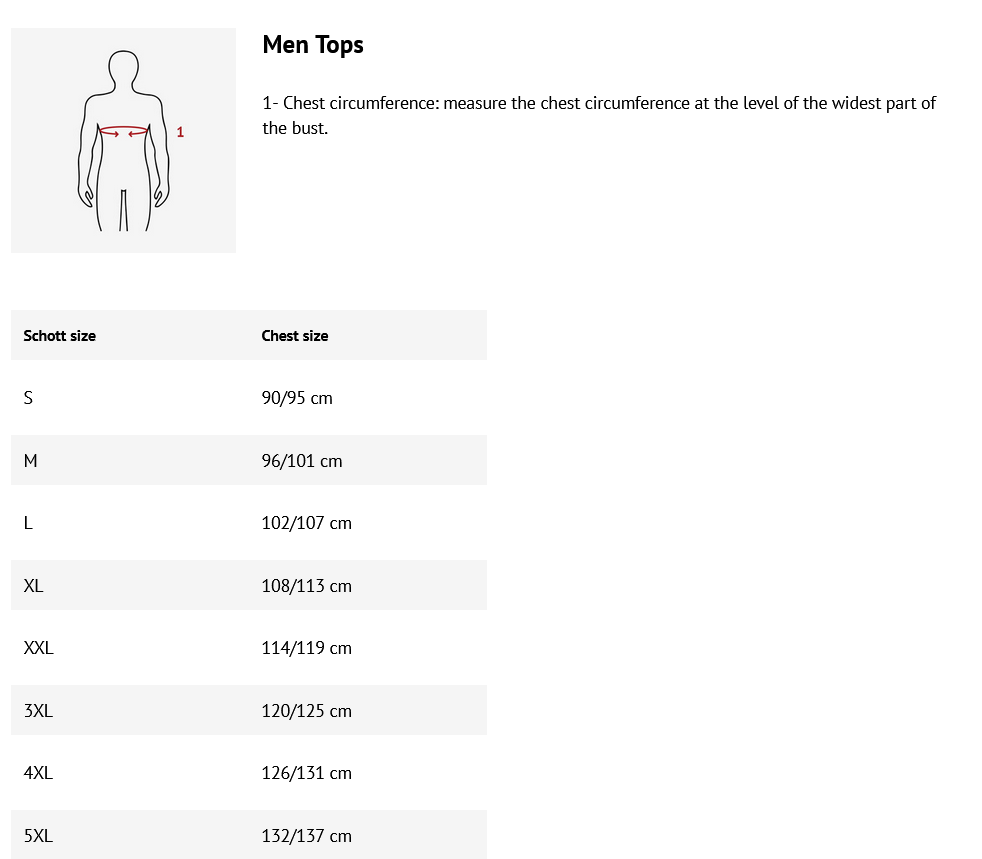The image size is (982, 859).
Task: Select the XL size row
Action: click(x=249, y=585)
